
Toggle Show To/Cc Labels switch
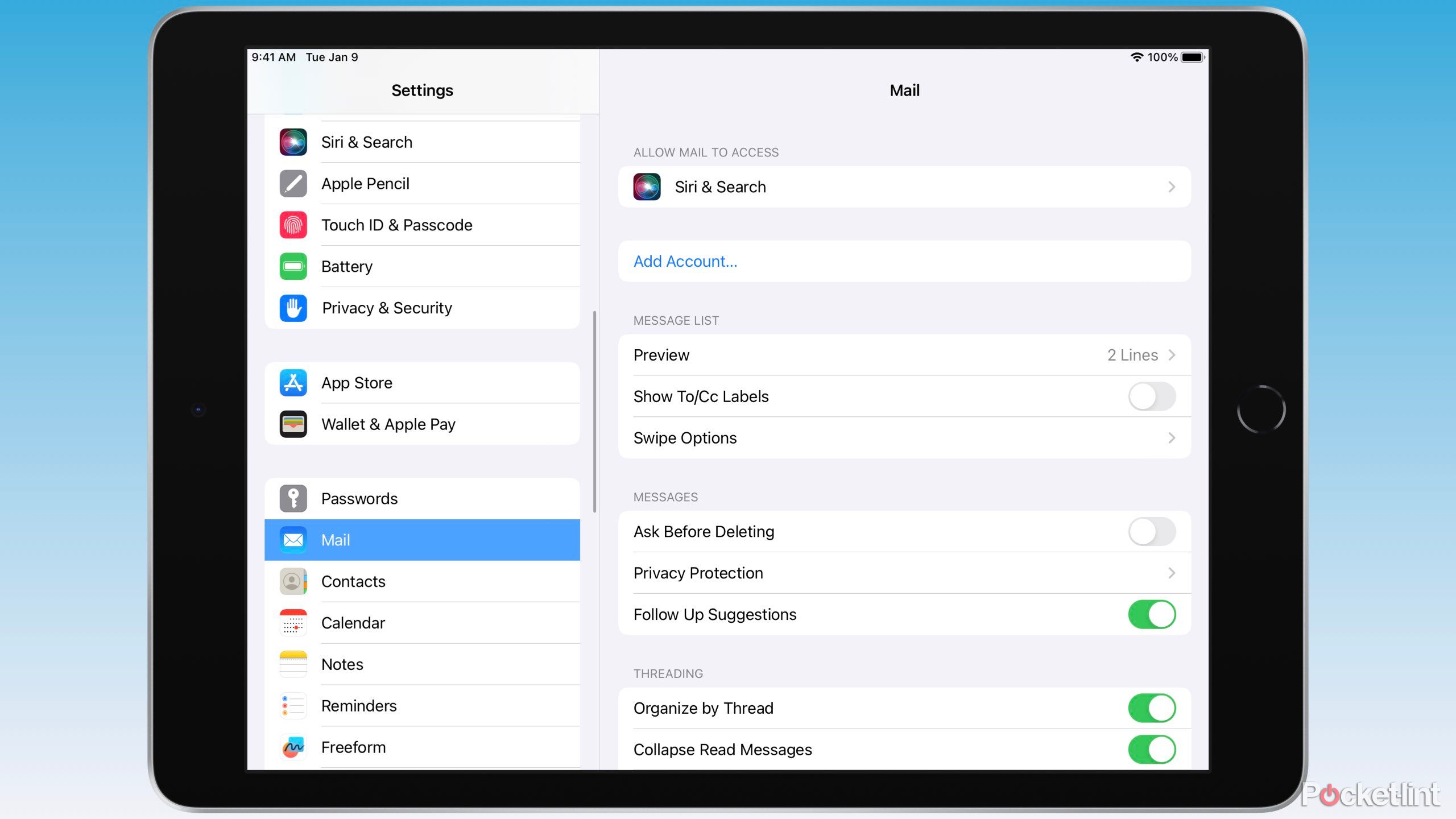[x=1151, y=396]
